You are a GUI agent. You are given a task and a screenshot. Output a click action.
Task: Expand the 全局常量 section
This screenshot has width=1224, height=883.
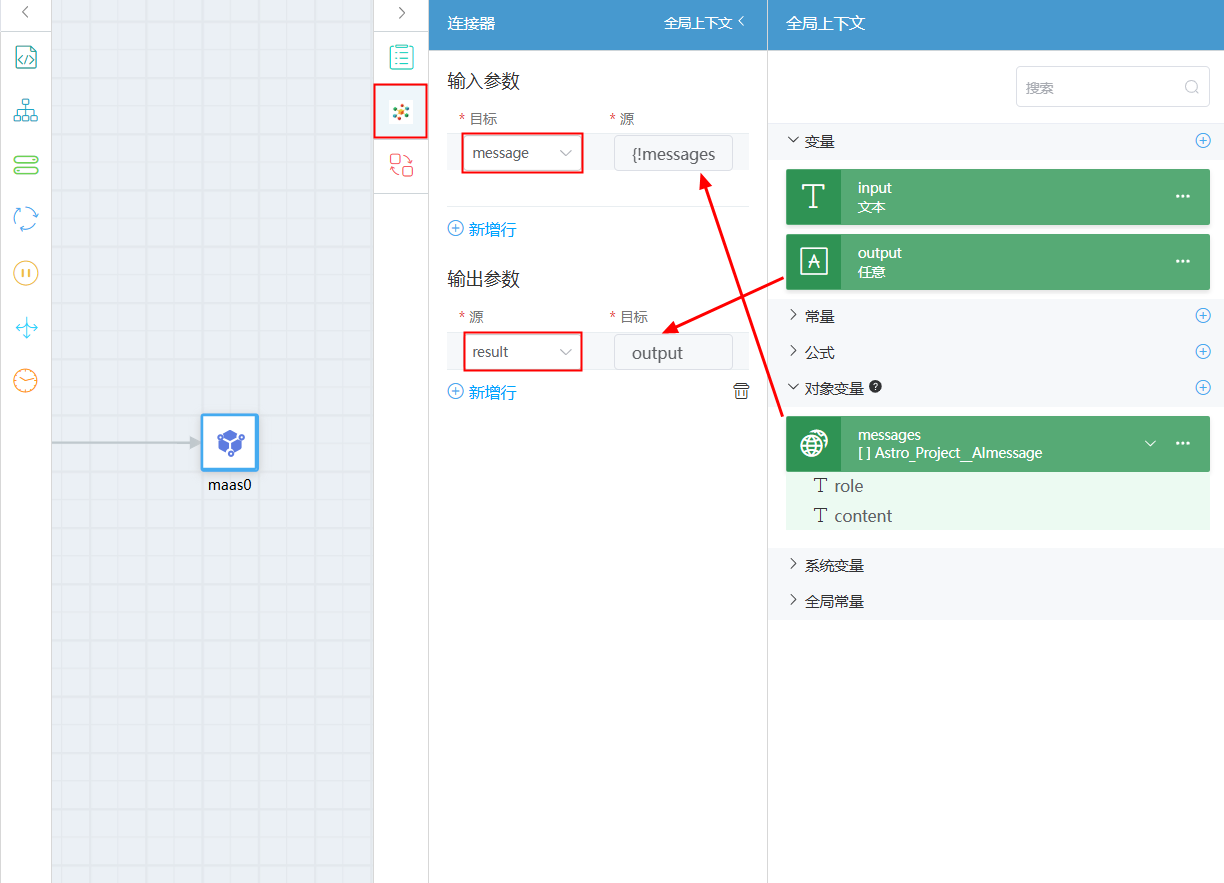pos(794,601)
